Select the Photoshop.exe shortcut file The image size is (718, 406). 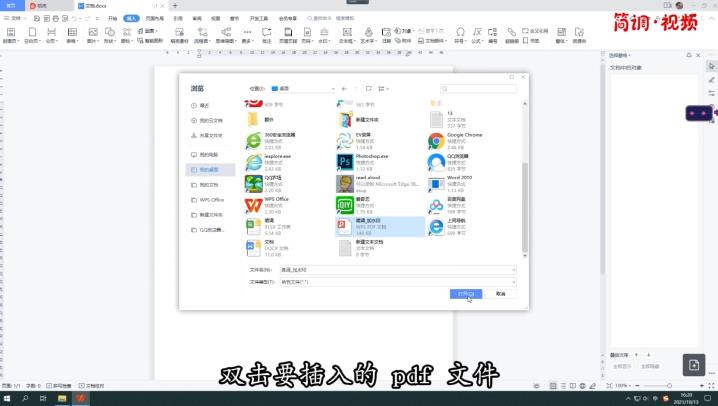point(345,161)
